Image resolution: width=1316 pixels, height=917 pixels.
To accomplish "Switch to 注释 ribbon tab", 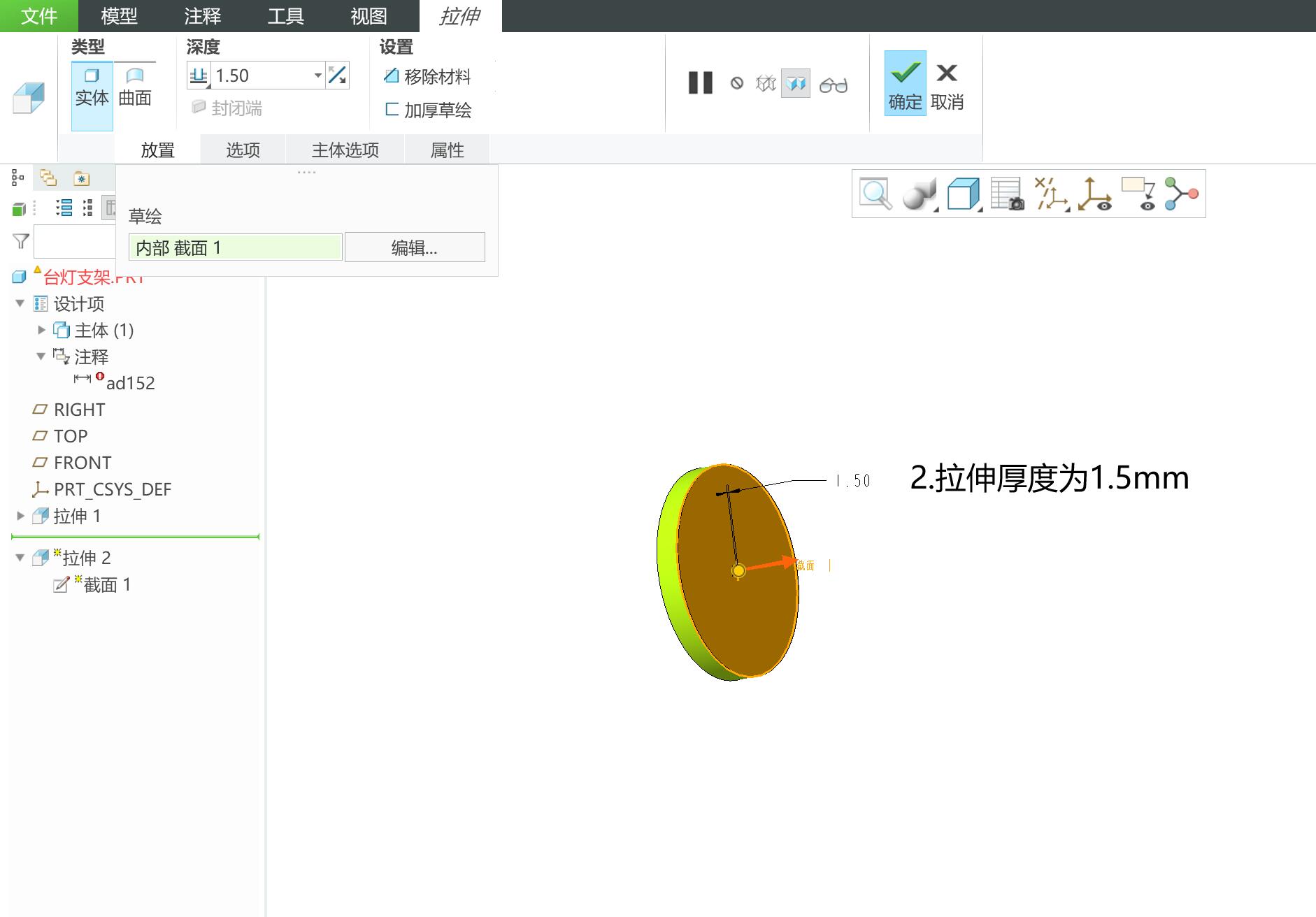I will [x=202, y=16].
